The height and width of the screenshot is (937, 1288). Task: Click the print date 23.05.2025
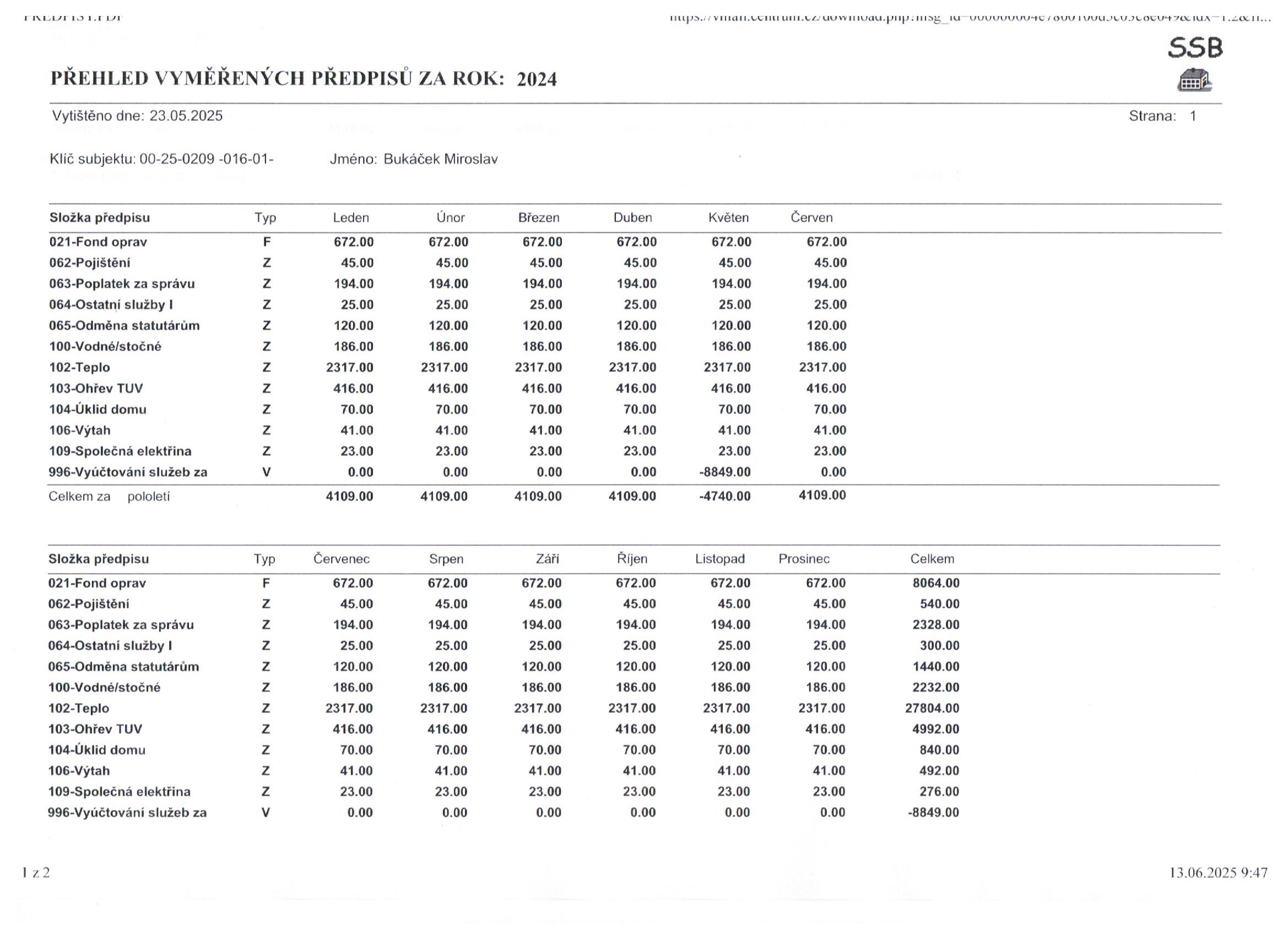[186, 116]
